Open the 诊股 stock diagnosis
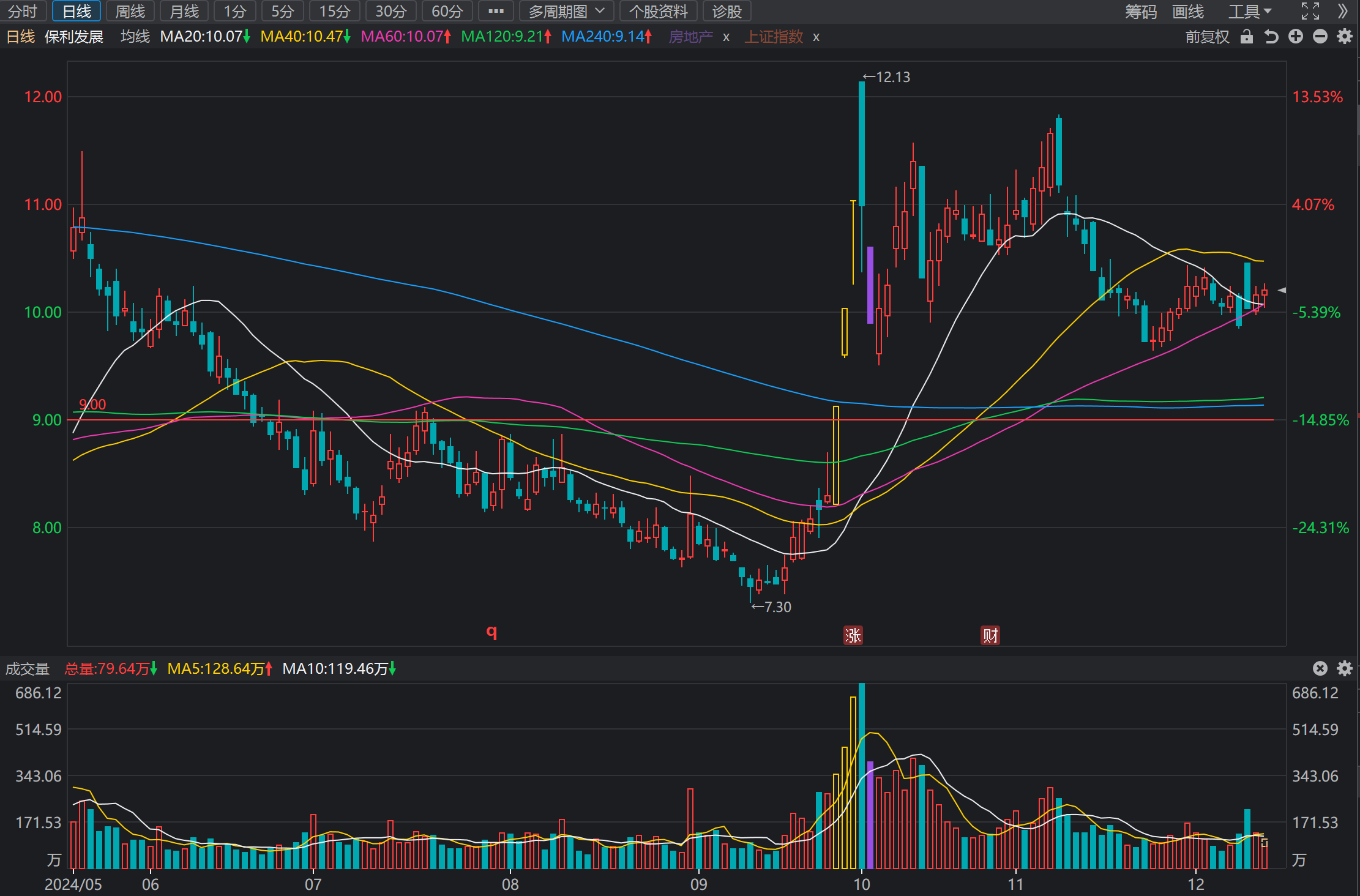 [727, 11]
